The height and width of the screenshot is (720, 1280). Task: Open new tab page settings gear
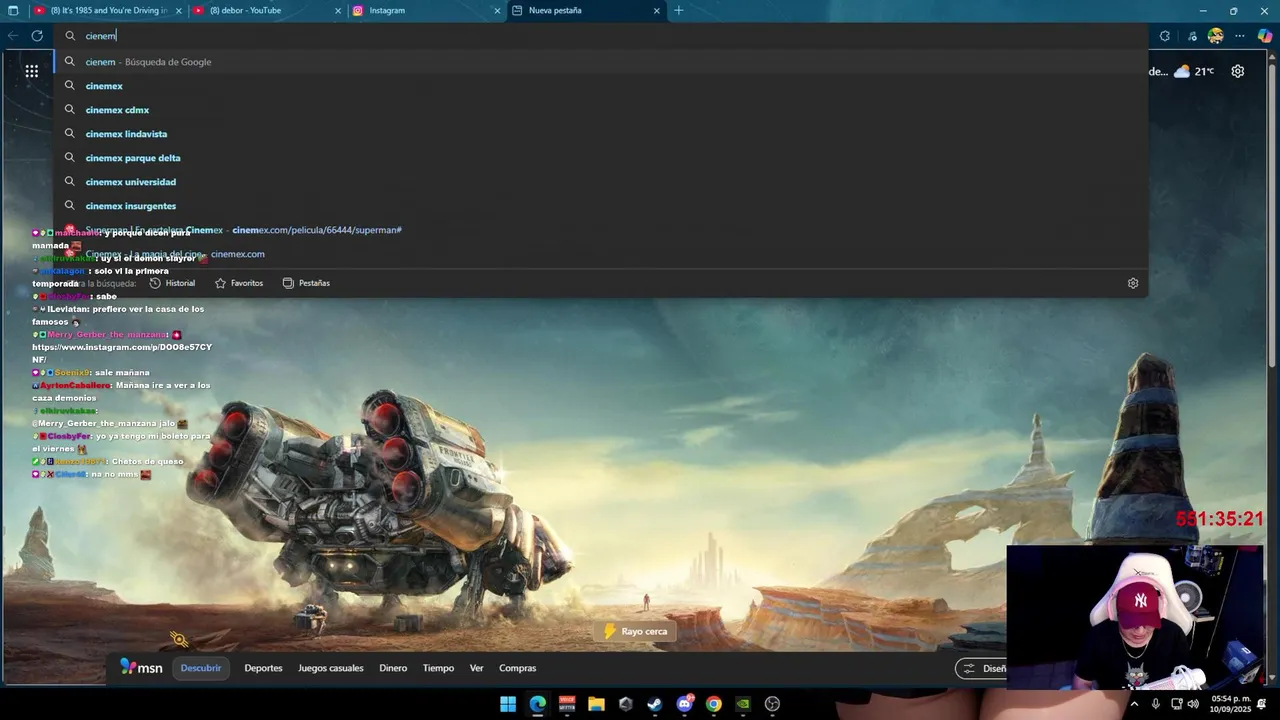click(x=1238, y=71)
